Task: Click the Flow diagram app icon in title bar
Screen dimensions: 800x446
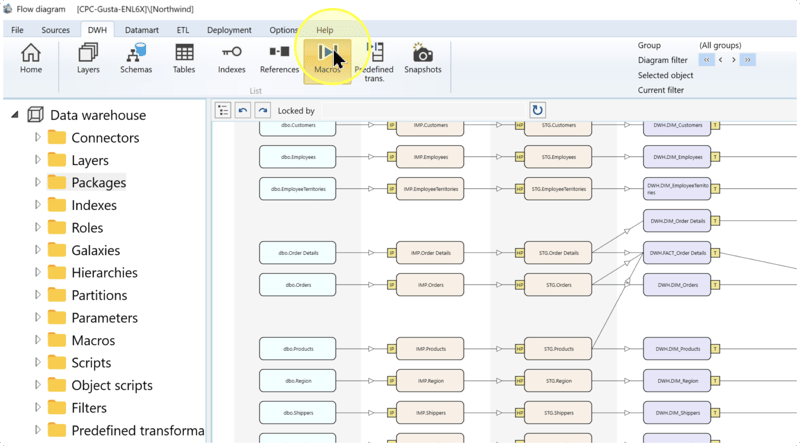Action: 8,9
